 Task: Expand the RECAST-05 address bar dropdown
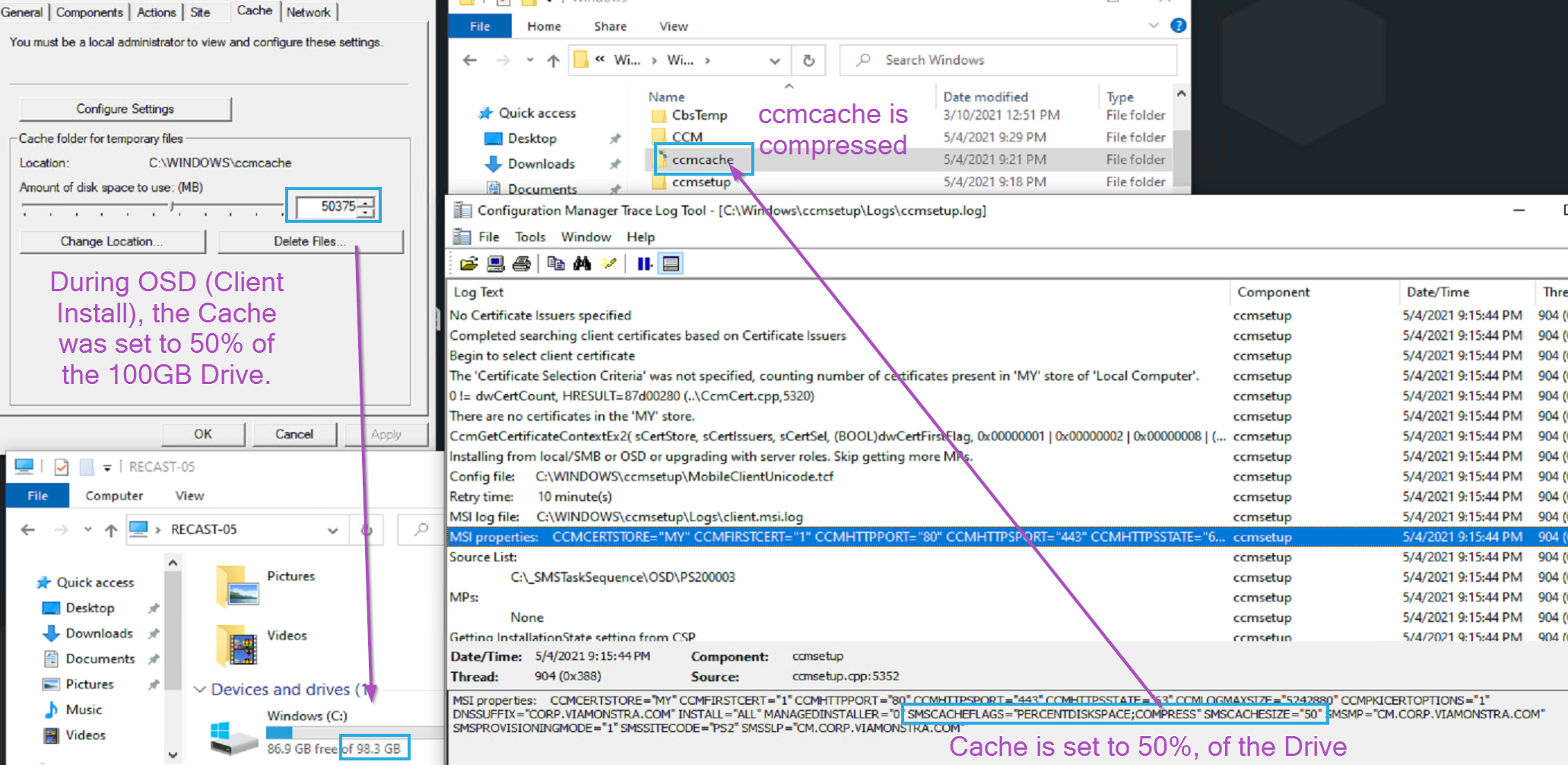tap(332, 530)
